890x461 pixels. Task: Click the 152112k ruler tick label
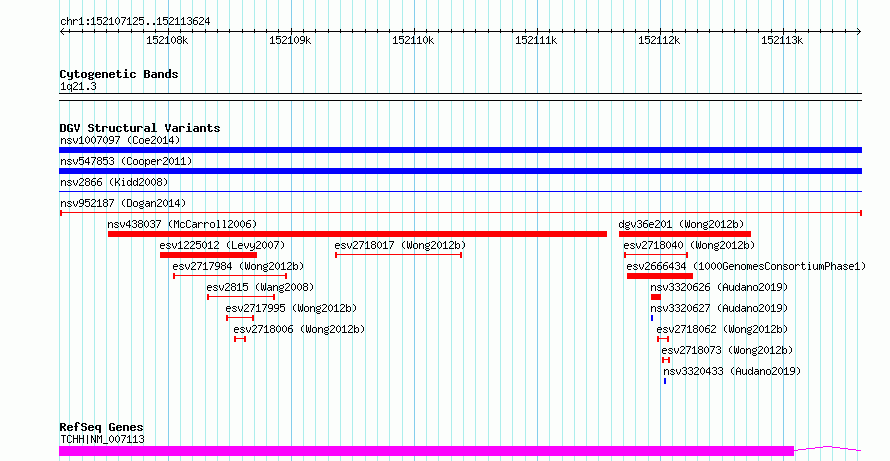[x=659, y=40]
